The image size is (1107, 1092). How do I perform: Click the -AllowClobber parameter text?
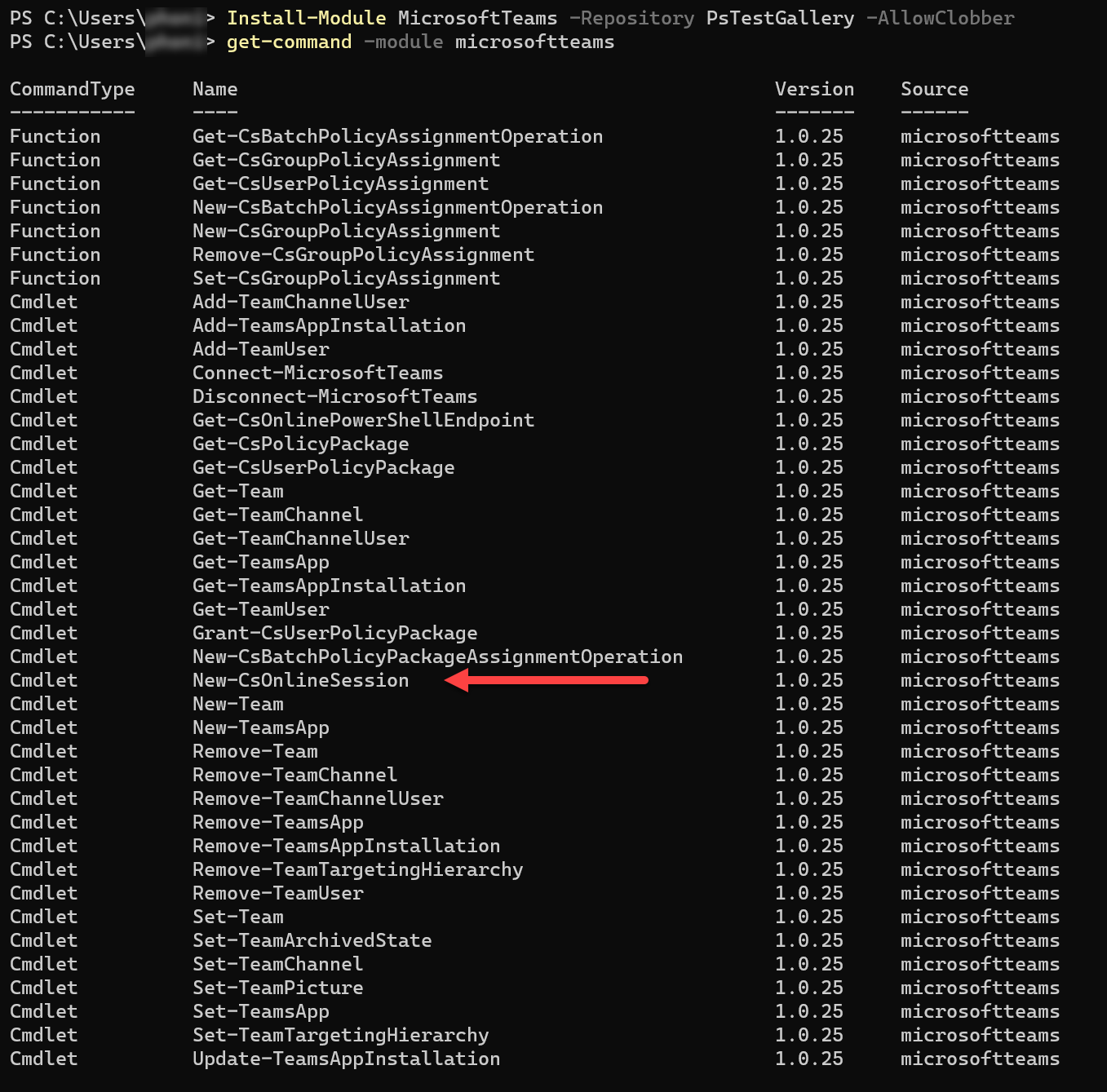click(941, 18)
